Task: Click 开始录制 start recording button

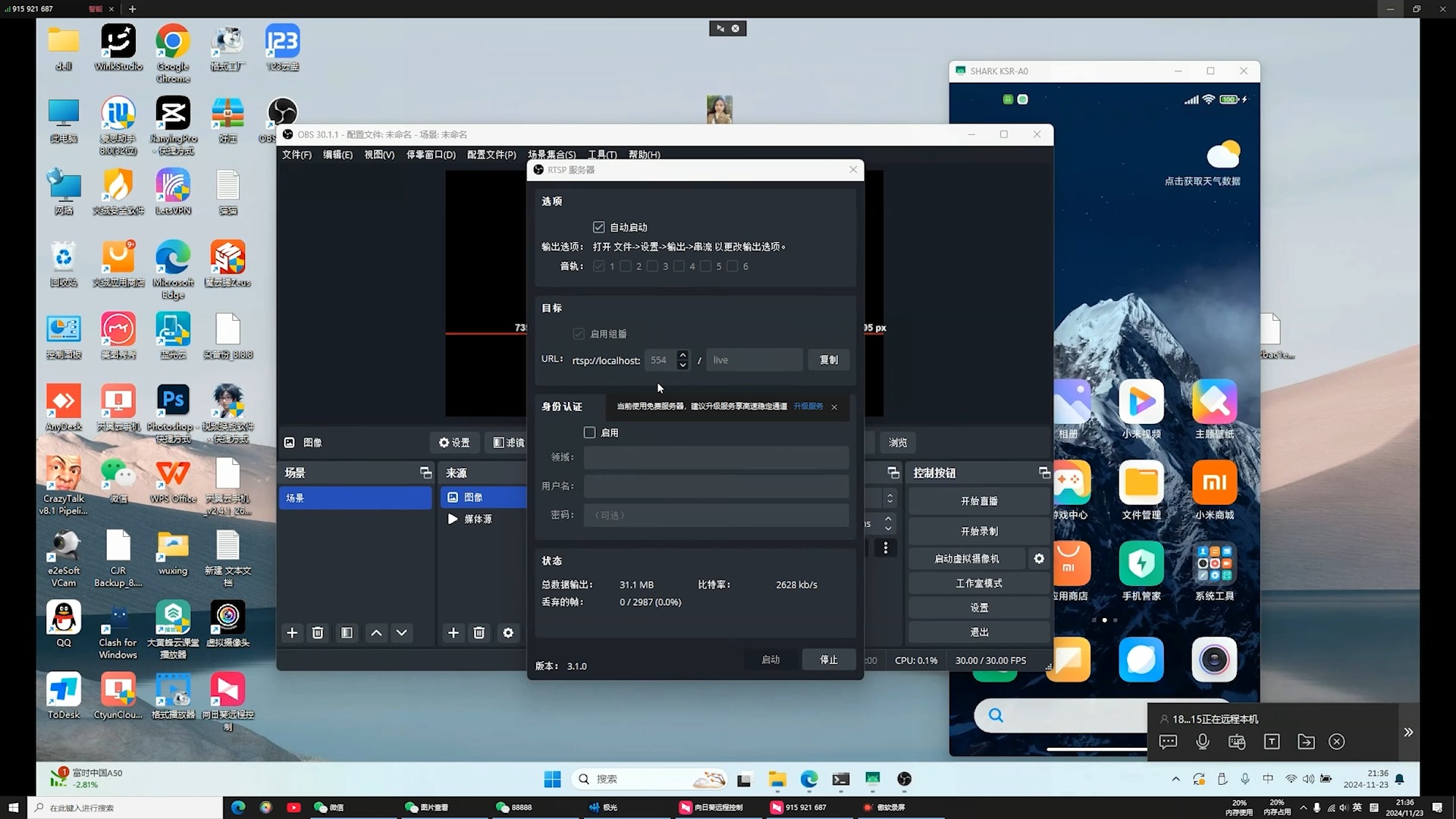Action: click(979, 532)
